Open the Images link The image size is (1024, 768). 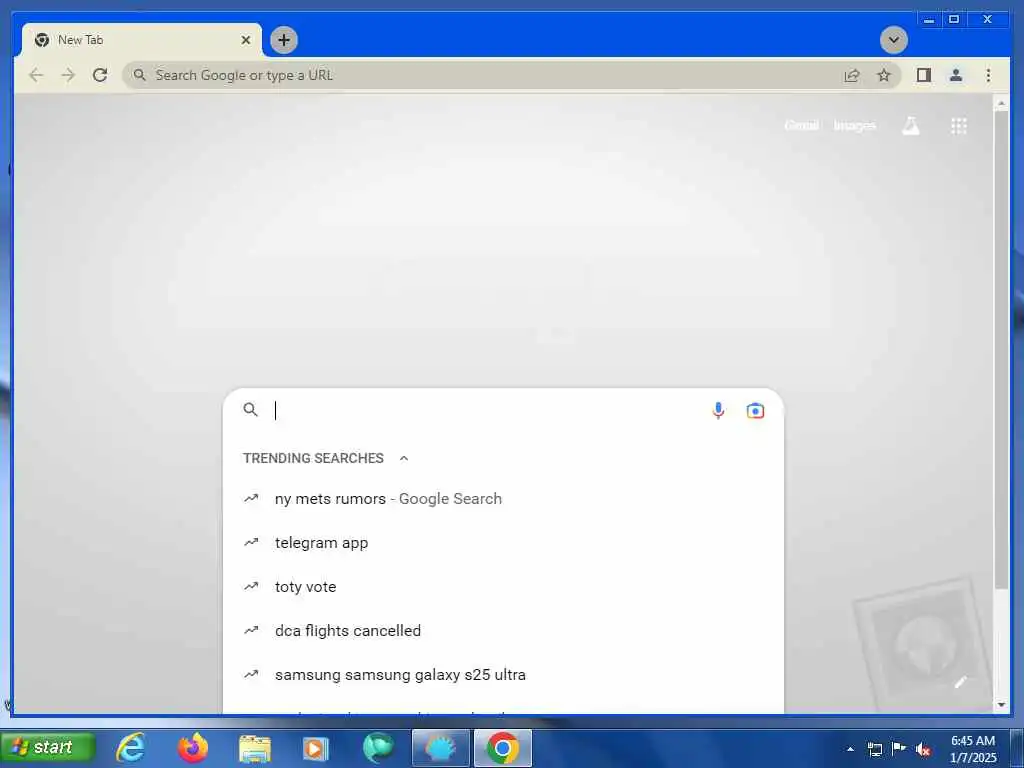point(854,125)
